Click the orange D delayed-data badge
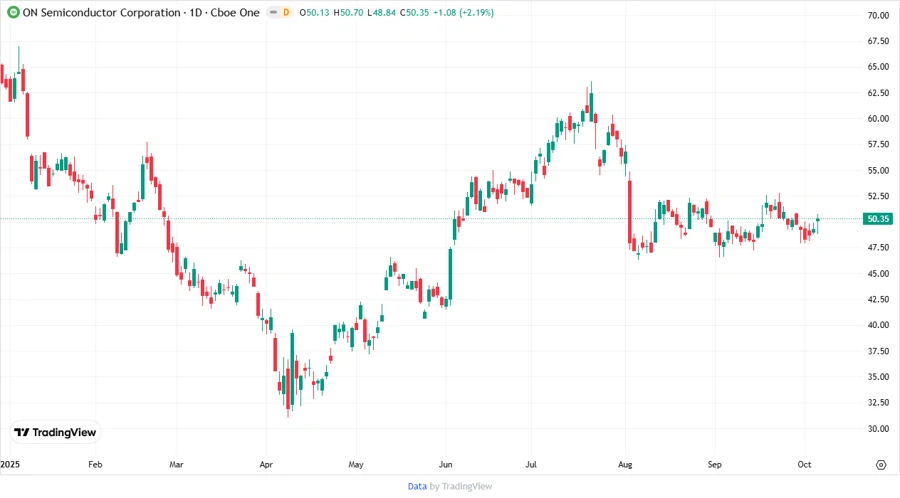 286,13
